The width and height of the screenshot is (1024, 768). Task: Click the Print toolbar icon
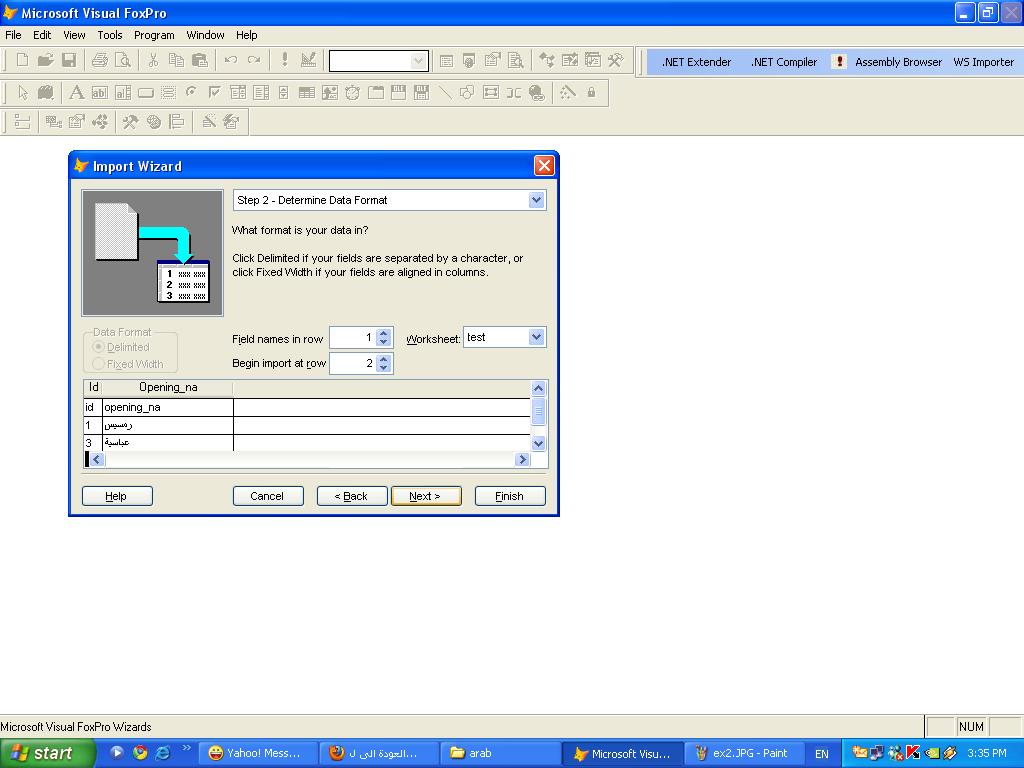(x=99, y=60)
